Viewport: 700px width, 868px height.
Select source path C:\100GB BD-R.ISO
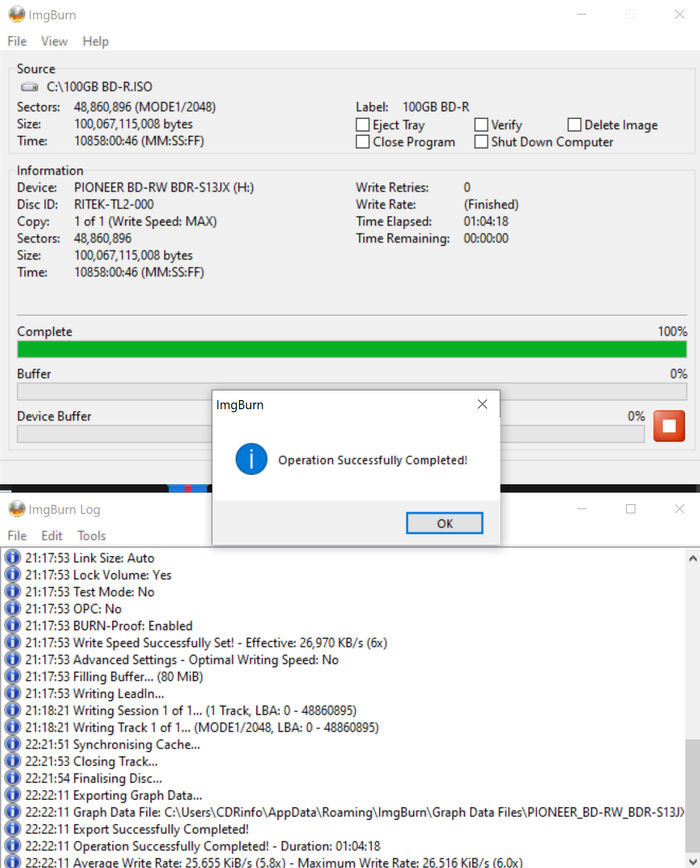point(99,87)
